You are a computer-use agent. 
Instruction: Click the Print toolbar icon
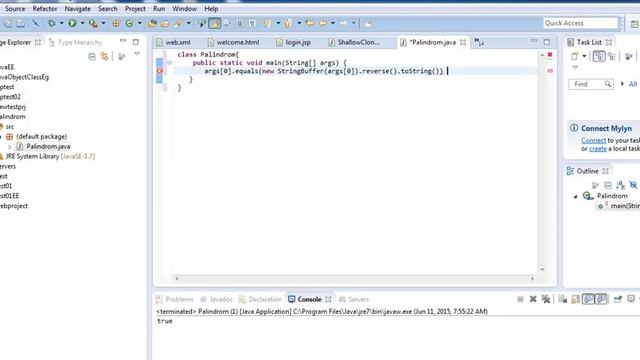tap(20, 24)
